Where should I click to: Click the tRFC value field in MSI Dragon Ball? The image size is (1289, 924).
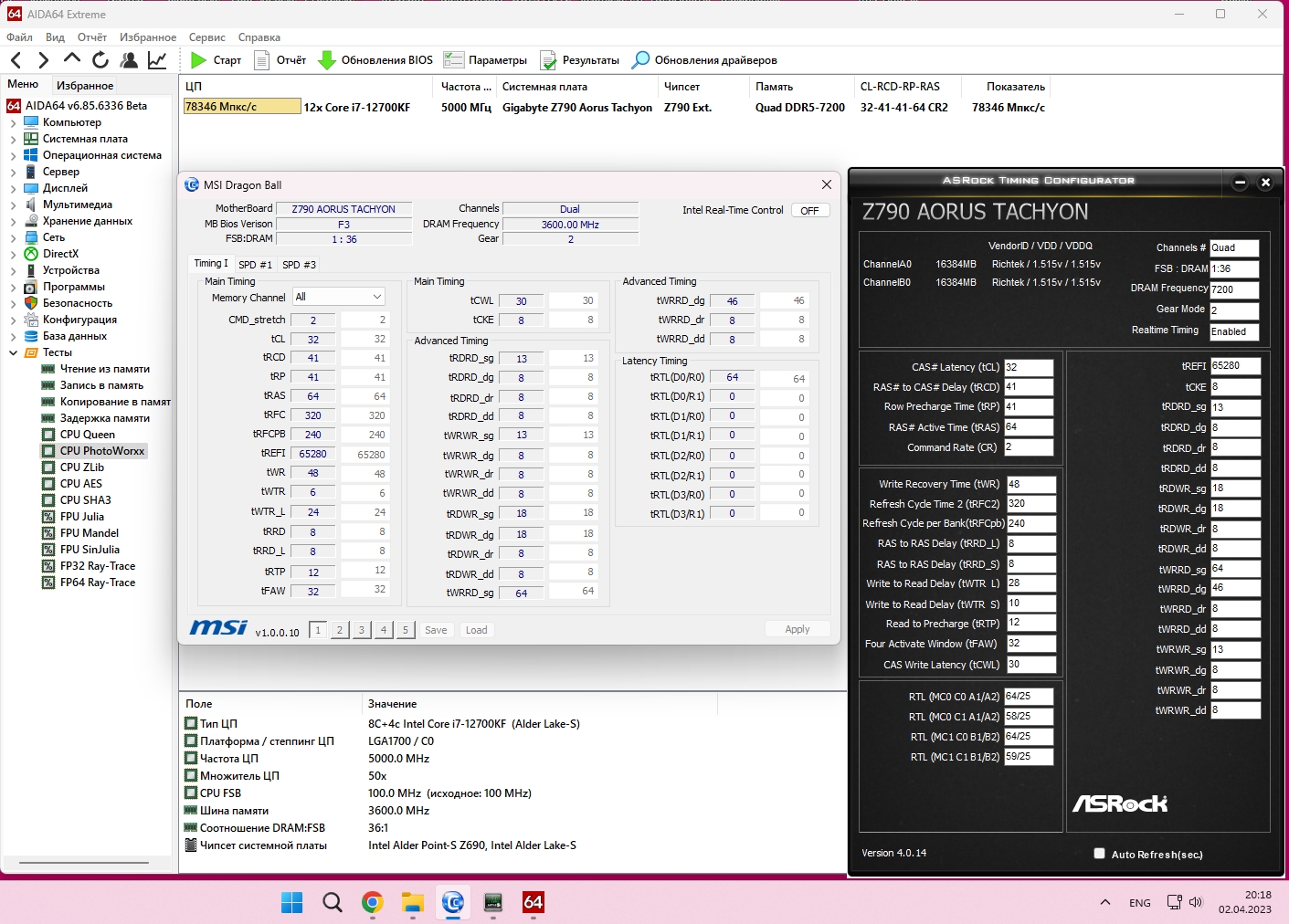tap(312, 415)
